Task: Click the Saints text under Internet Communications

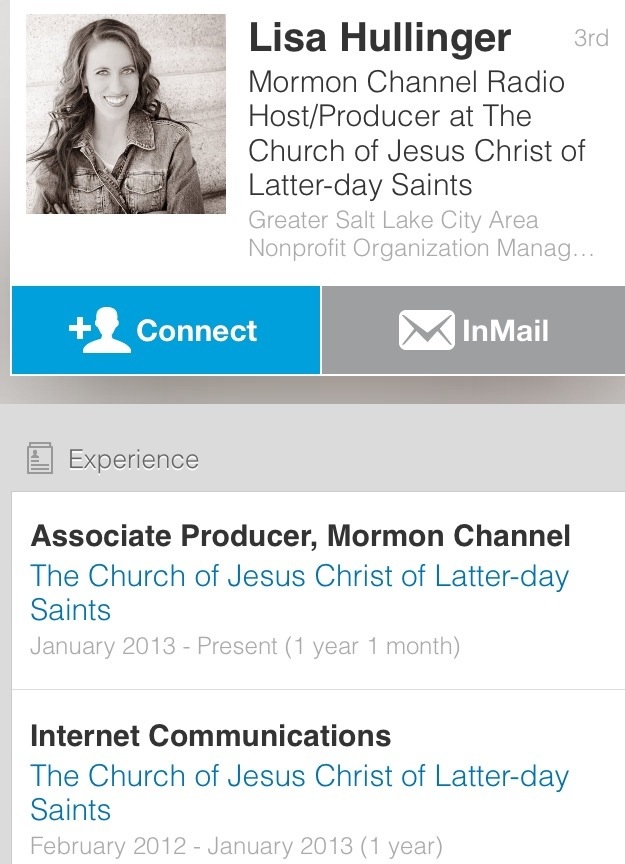Action: (71, 810)
